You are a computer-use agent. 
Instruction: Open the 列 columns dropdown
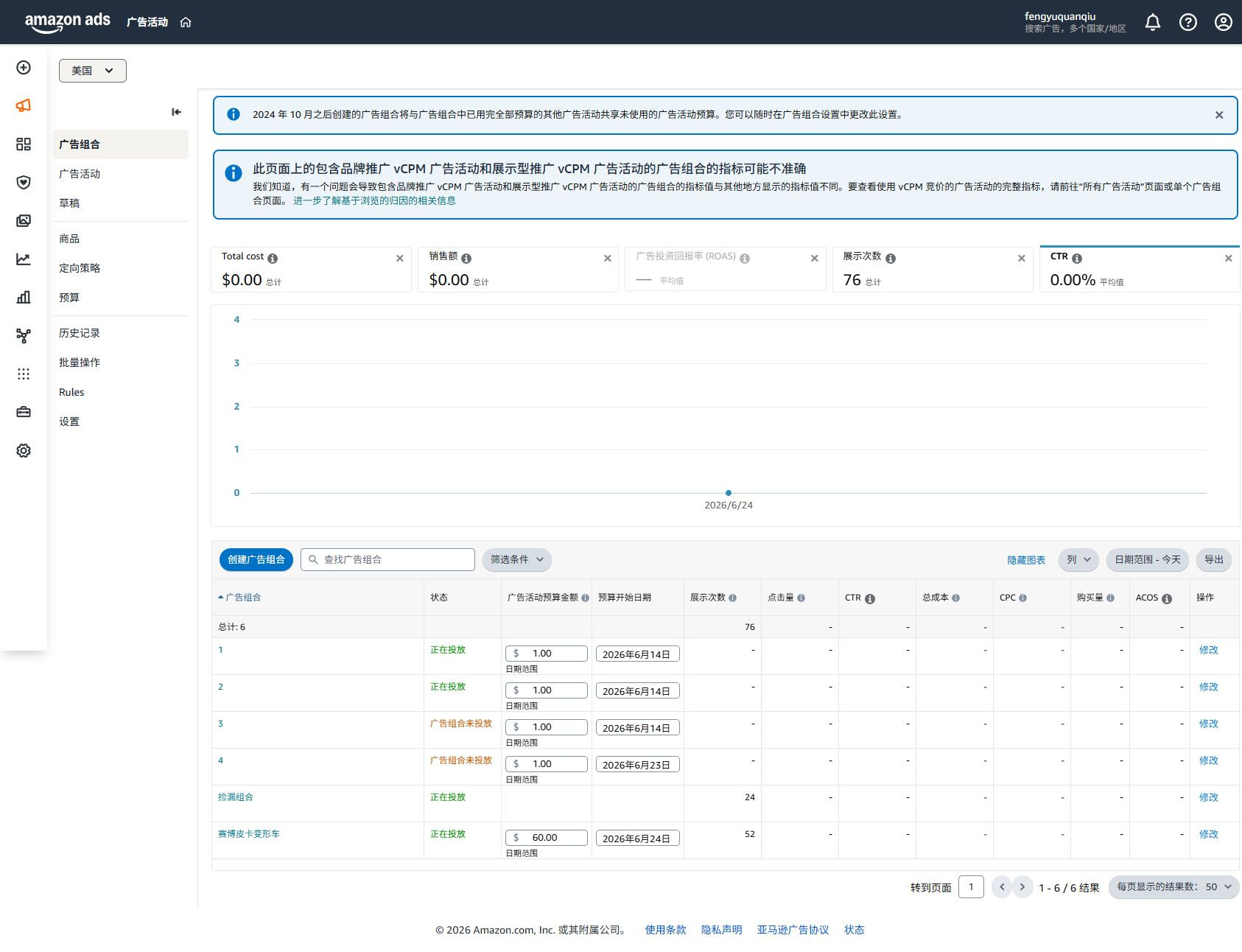1079,559
